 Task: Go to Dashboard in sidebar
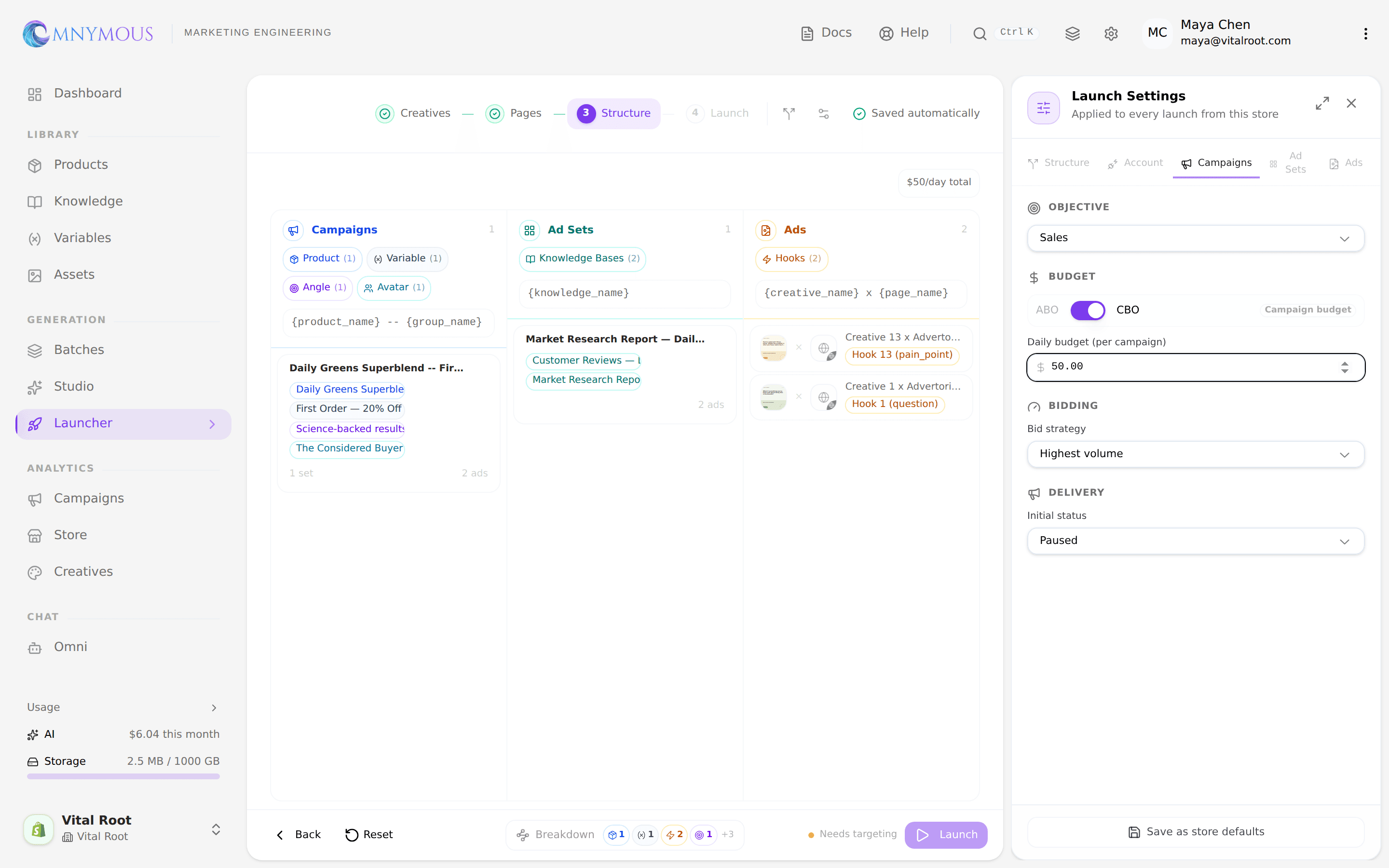click(x=123, y=94)
